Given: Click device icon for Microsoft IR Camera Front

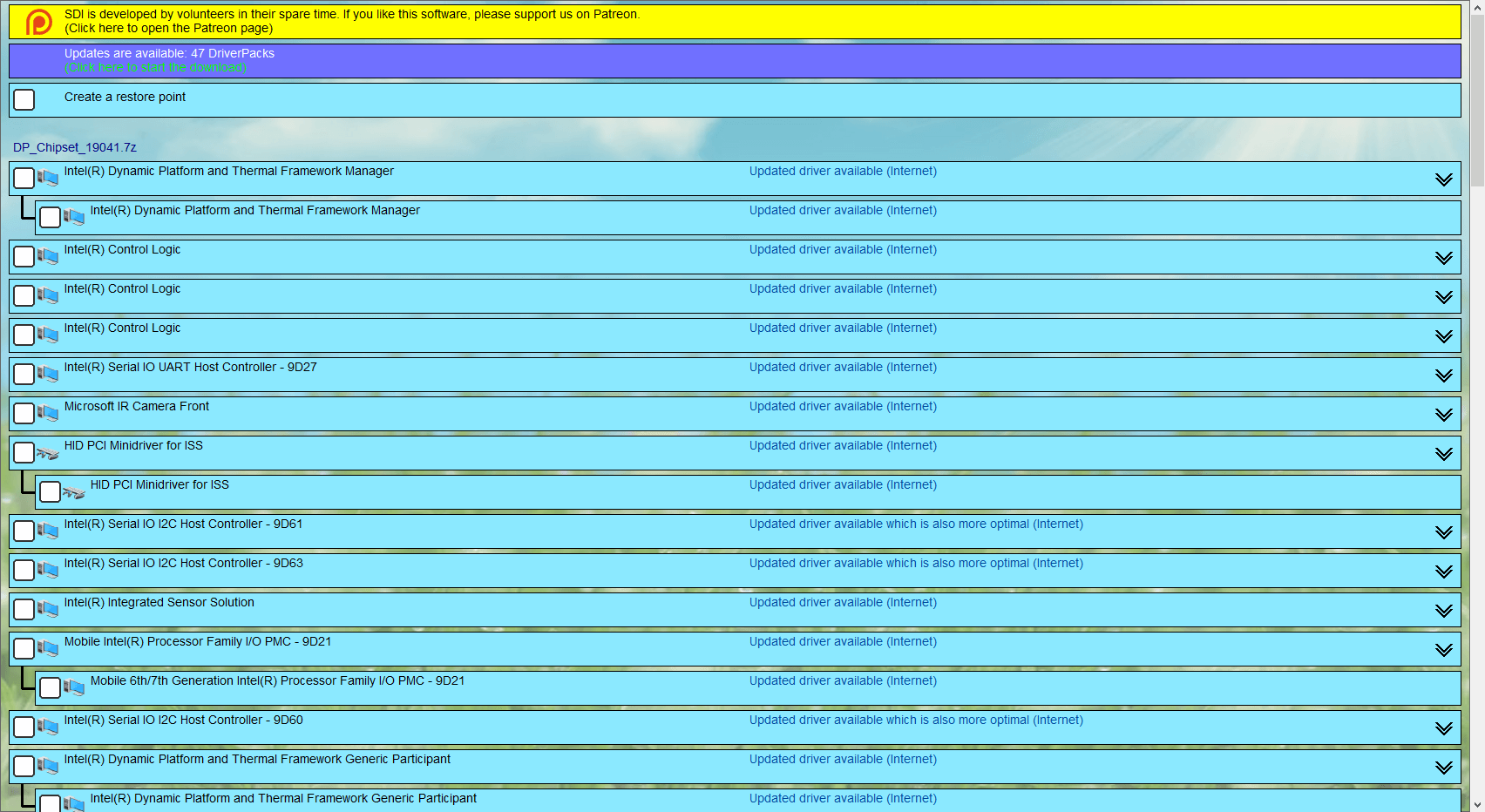Looking at the screenshot, I should (x=48, y=413).
